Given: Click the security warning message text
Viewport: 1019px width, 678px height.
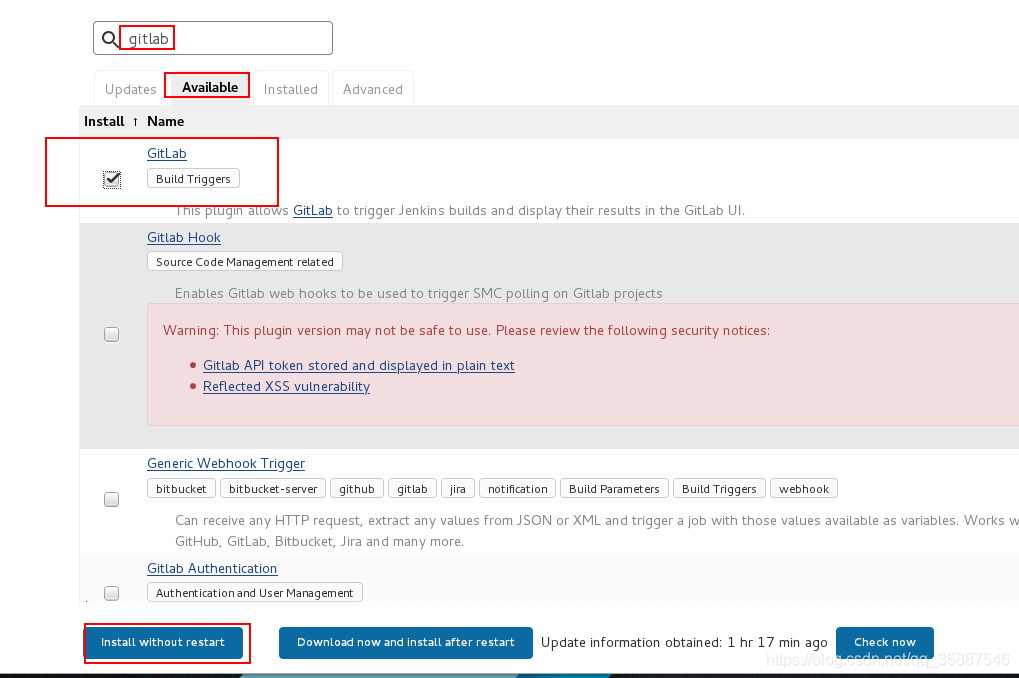Looking at the screenshot, I should pos(466,330).
